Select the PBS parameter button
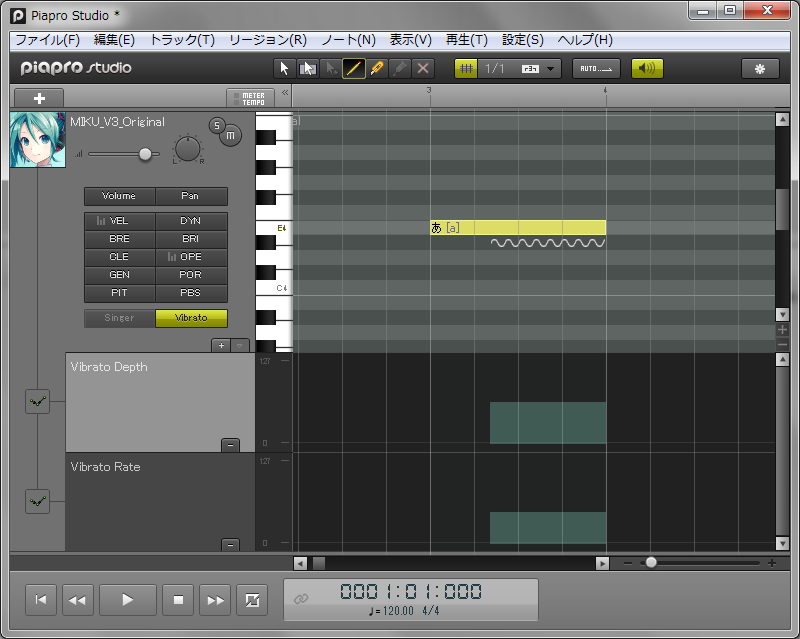 [x=191, y=293]
